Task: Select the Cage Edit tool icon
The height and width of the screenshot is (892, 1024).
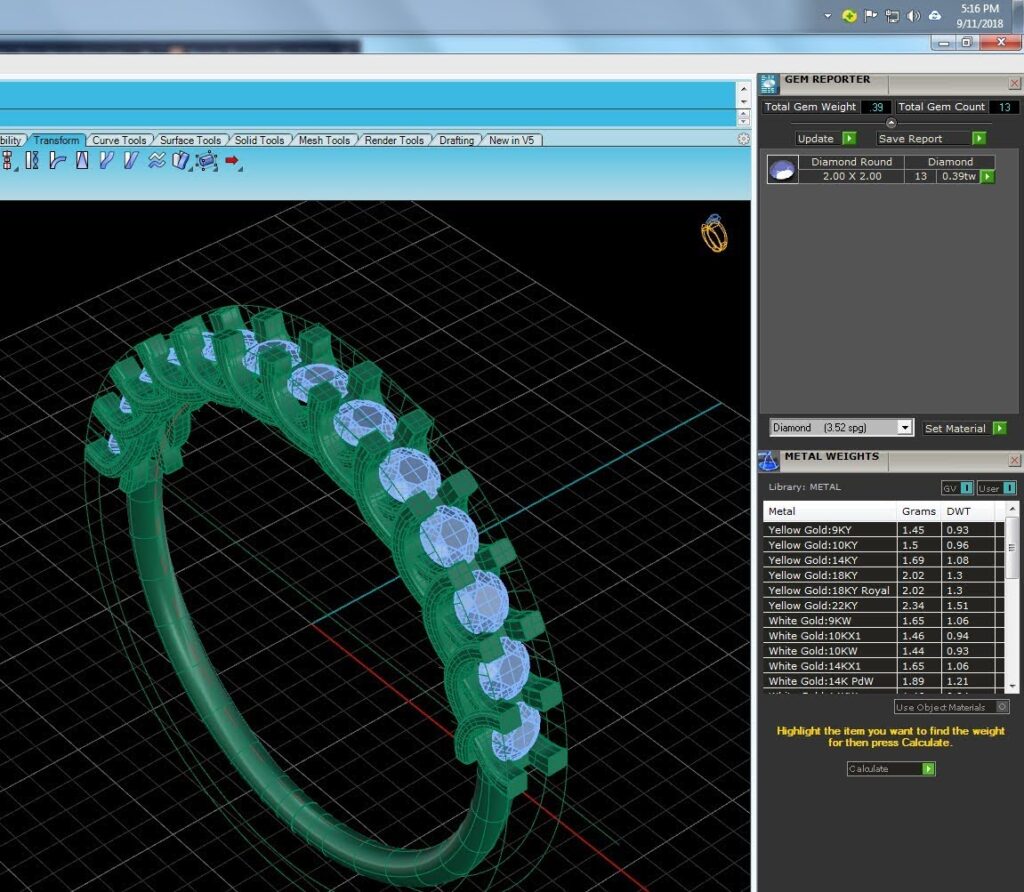Action: pos(206,161)
